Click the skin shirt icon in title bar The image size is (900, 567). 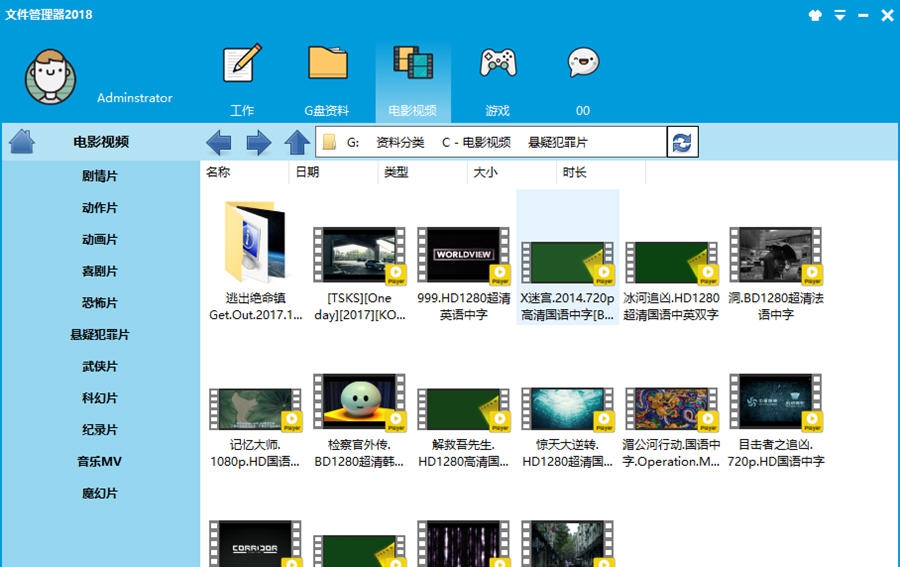coord(815,15)
